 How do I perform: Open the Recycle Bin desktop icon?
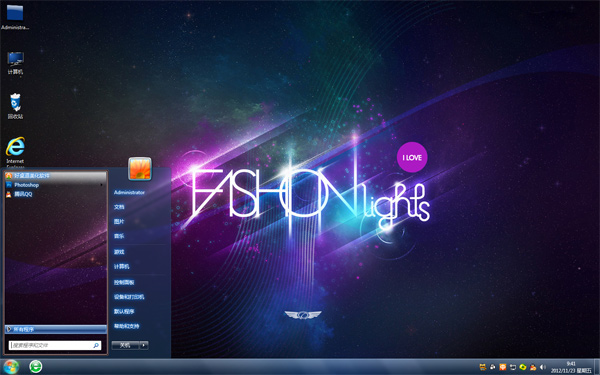15,106
